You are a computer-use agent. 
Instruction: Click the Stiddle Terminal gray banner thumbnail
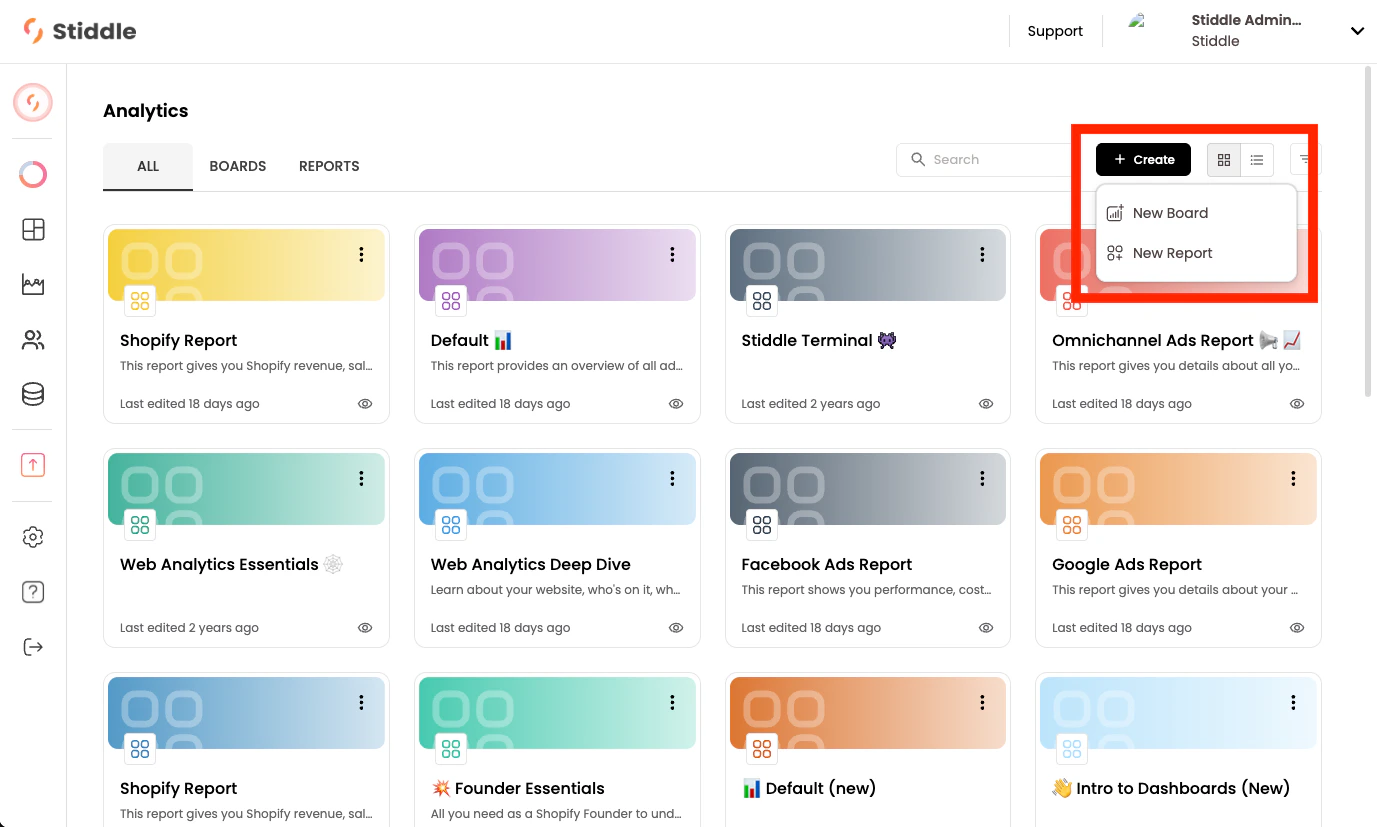coord(867,265)
